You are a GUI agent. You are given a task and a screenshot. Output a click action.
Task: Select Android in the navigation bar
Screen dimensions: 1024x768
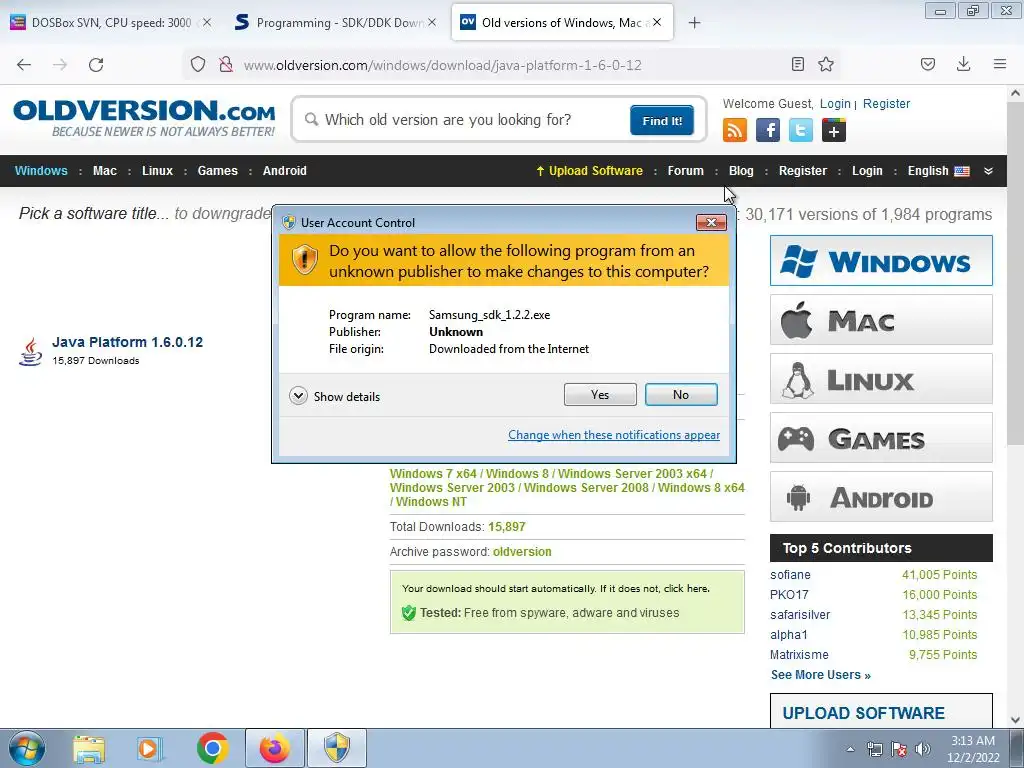285,170
